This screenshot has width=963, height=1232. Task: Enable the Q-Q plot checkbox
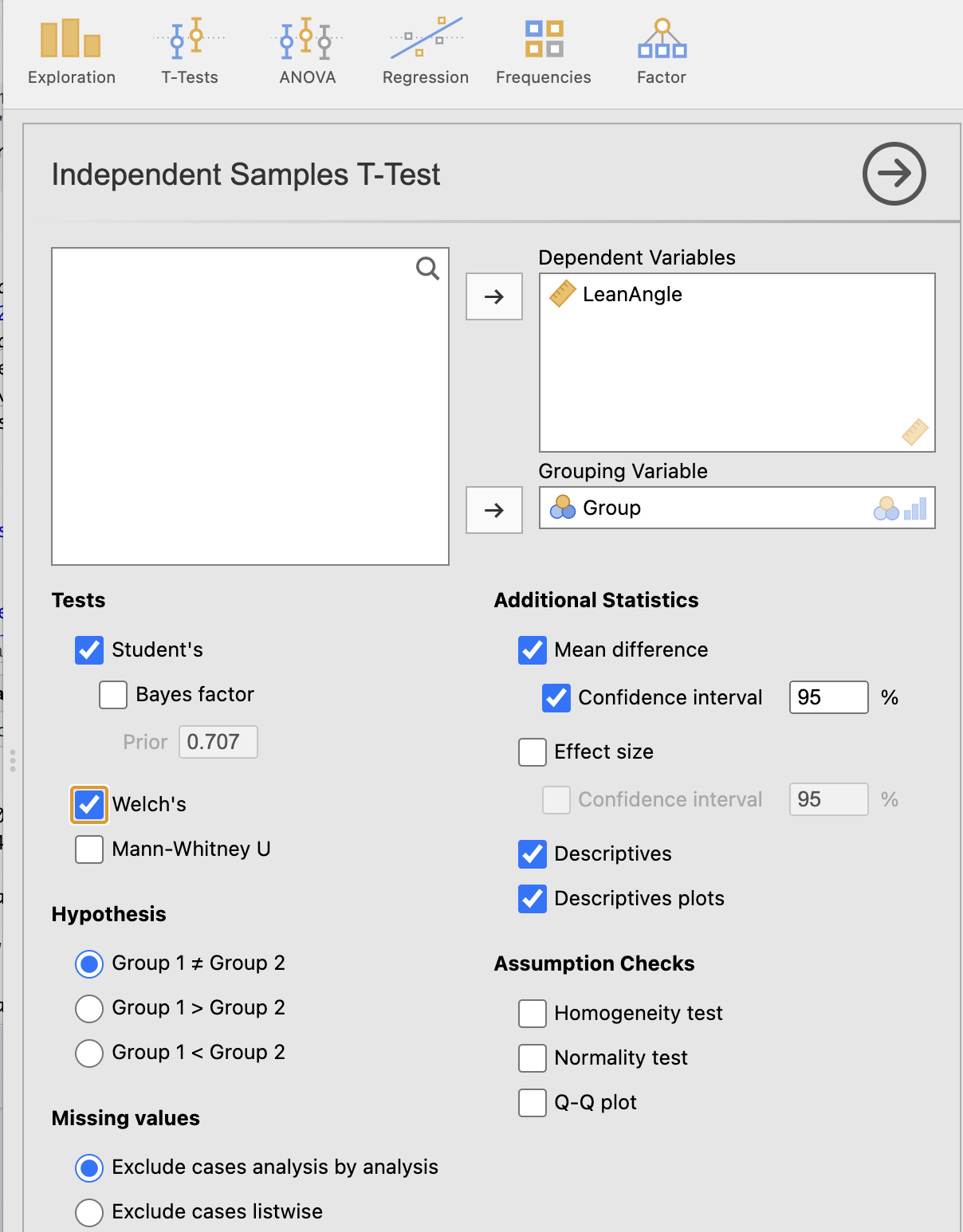[533, 1103]
